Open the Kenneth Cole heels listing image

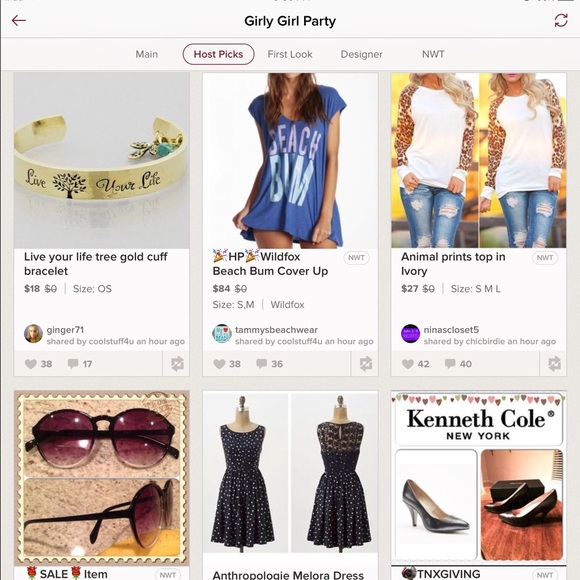tap(479, 478)
